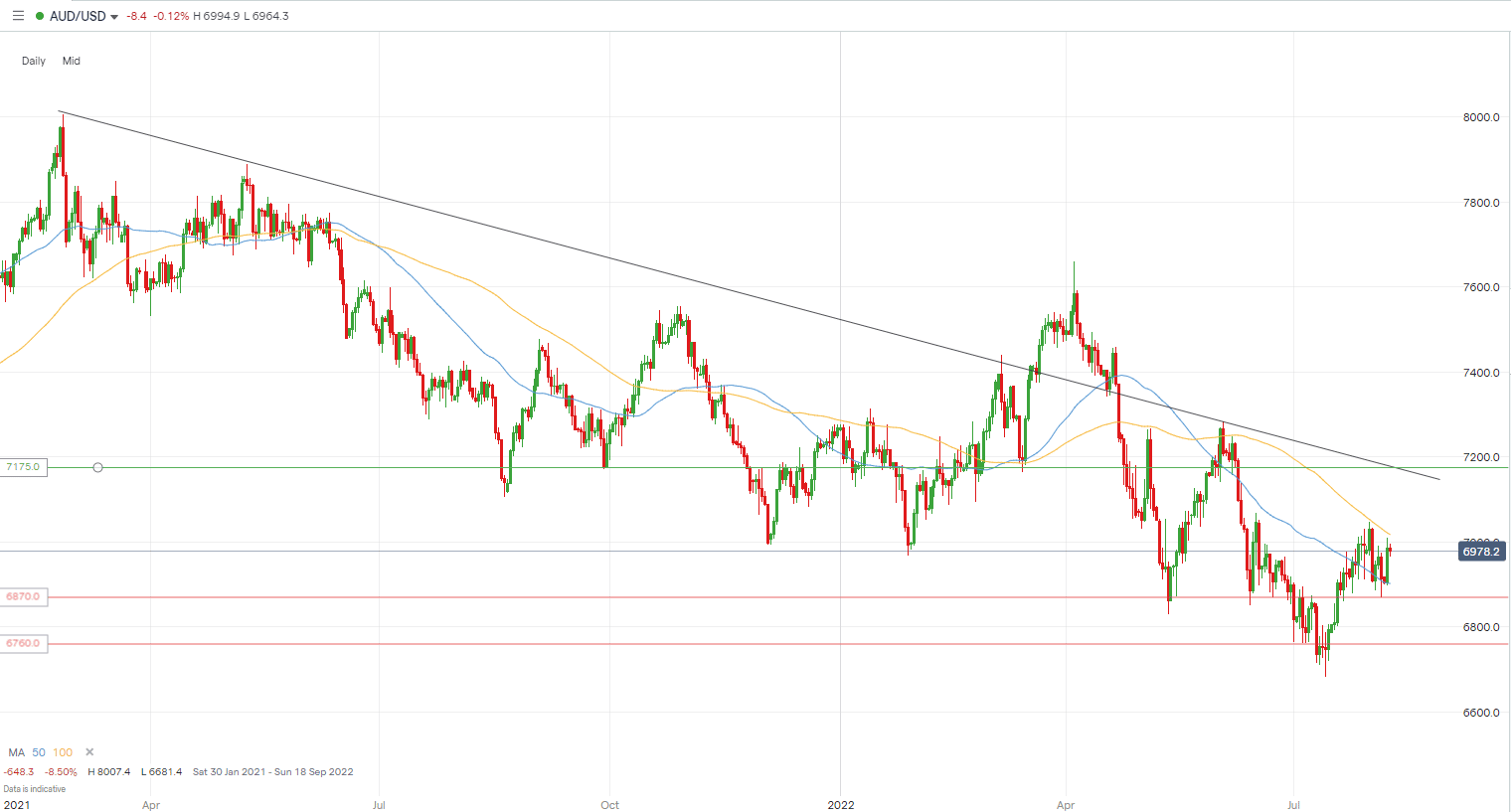This screenshot has height=812, width=1511.
Task: Click the 6600.0 price axis label
Action: pyautogui.click(x=1481, y=713)
